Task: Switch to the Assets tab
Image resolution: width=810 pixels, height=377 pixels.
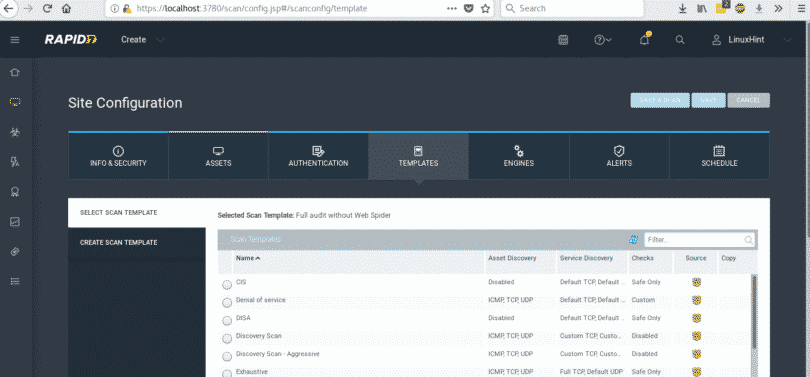Action: point(219,156)
